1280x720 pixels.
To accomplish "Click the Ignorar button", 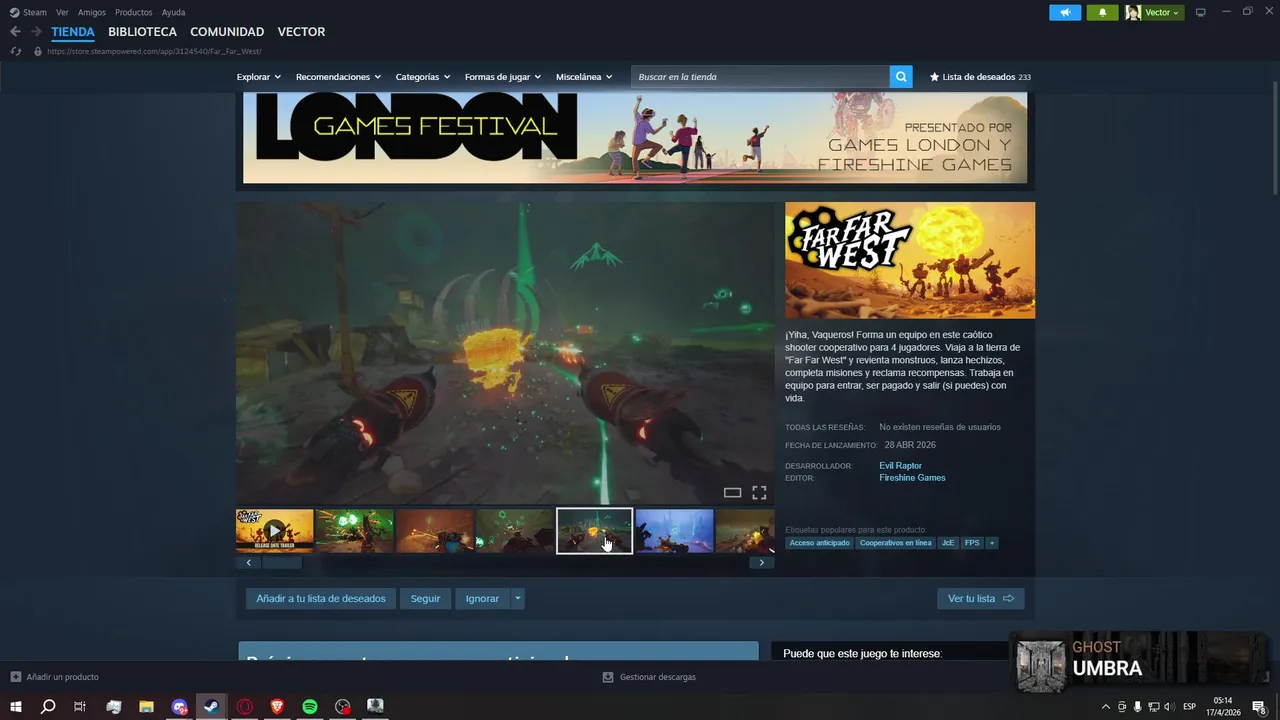I will [x=482, y=599].
